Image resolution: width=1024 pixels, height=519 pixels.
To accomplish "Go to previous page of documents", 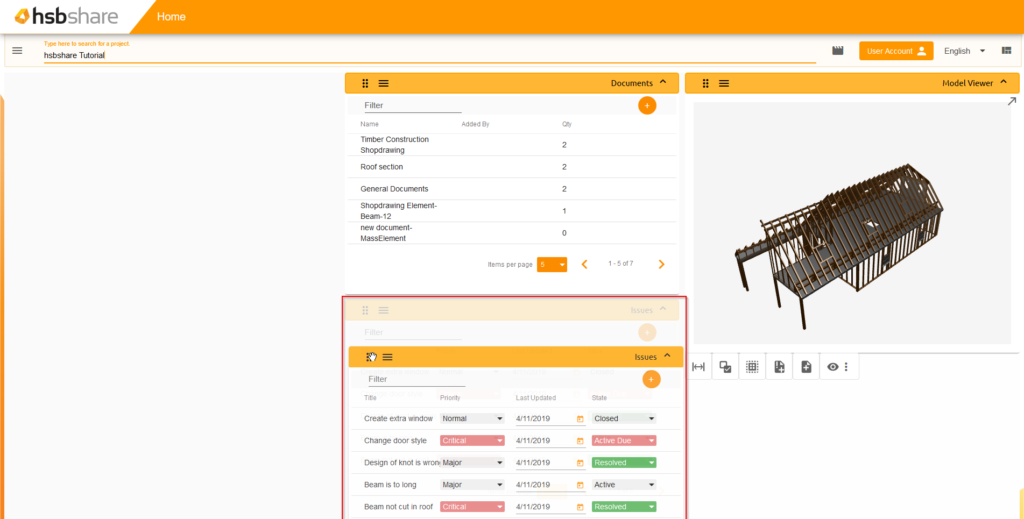I will pyautogui.click(x=584, y=264).
